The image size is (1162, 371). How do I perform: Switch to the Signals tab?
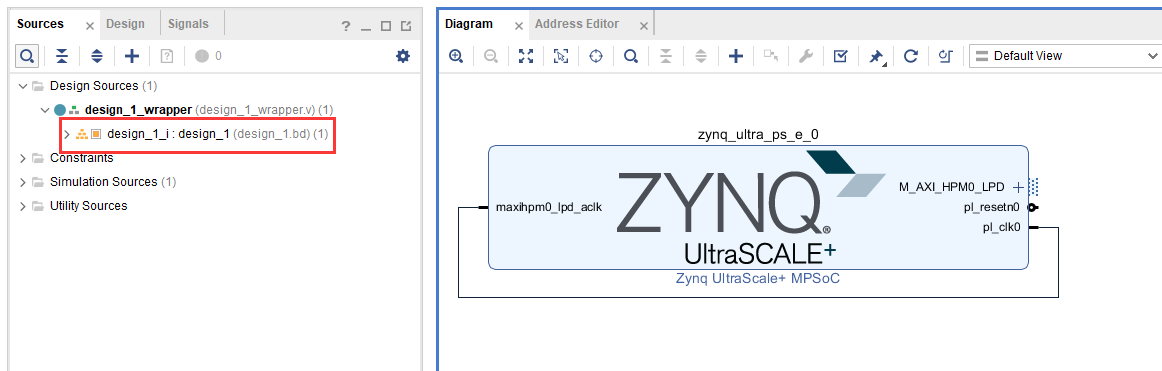188,24
